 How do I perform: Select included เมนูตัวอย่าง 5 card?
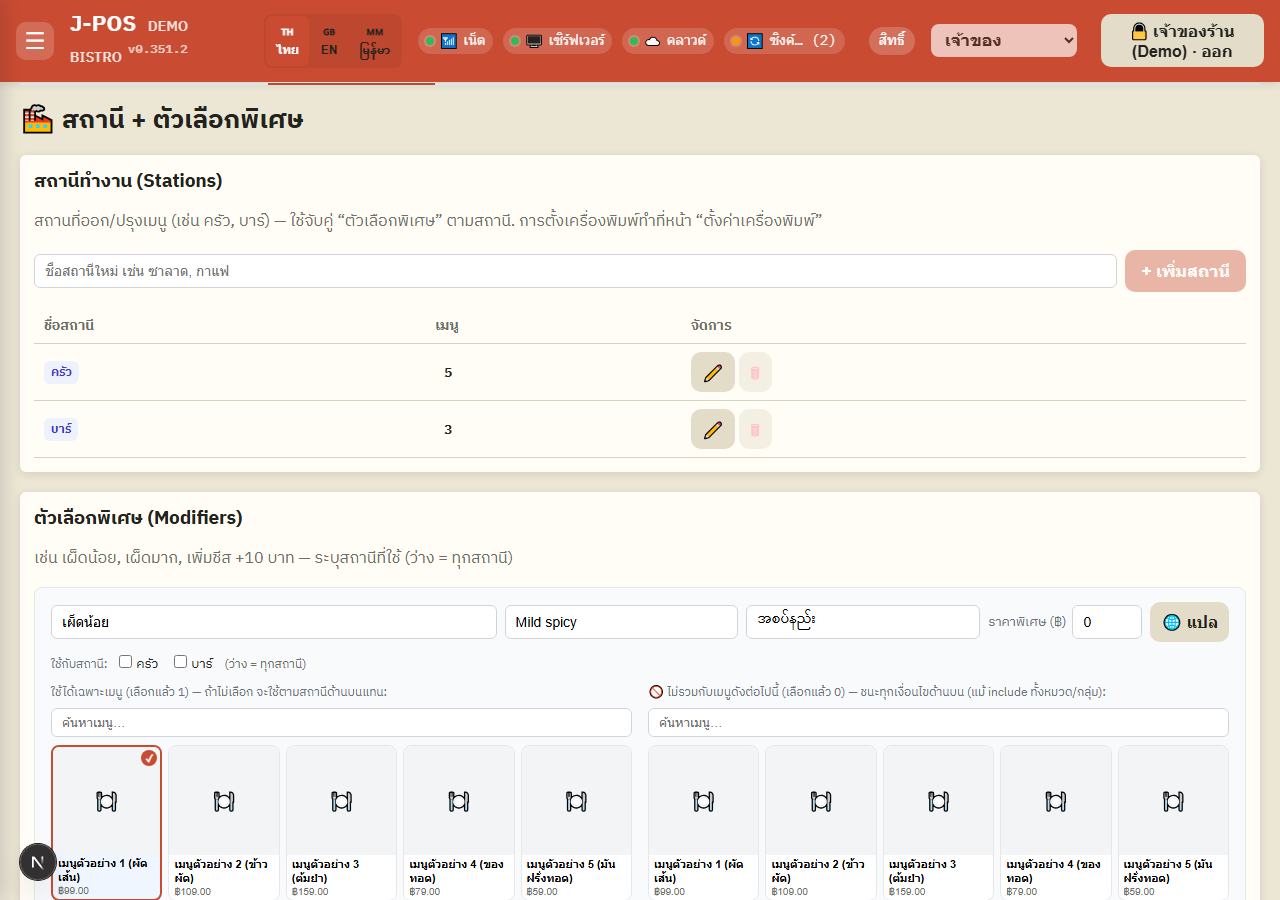coord(576,822)
